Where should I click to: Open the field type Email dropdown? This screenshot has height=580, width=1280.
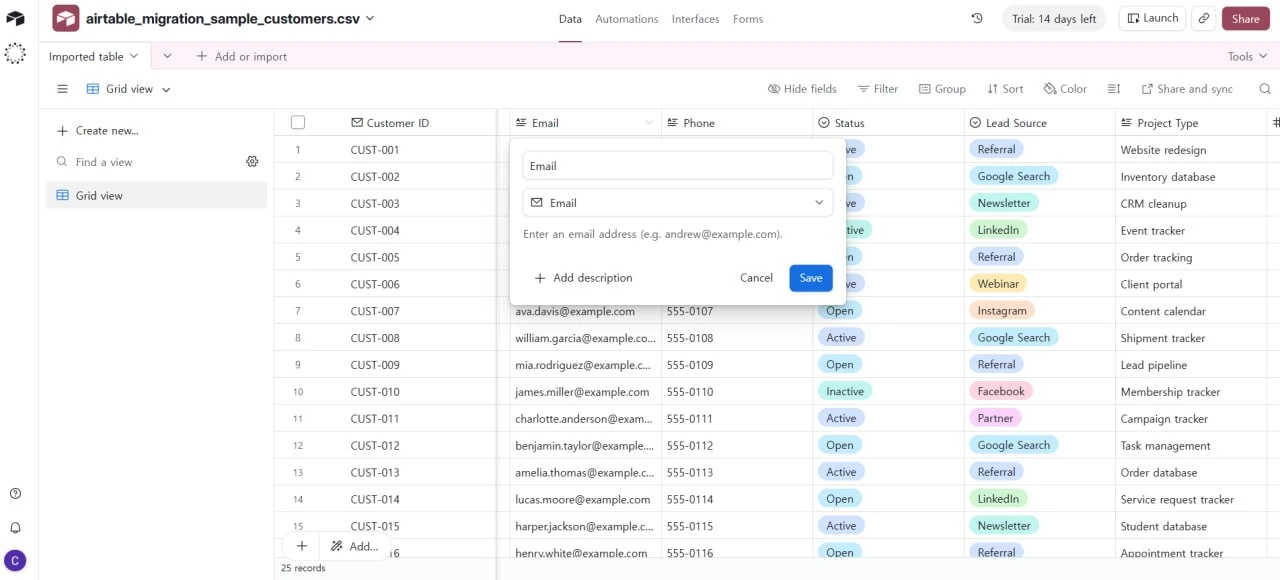(678, 203)
